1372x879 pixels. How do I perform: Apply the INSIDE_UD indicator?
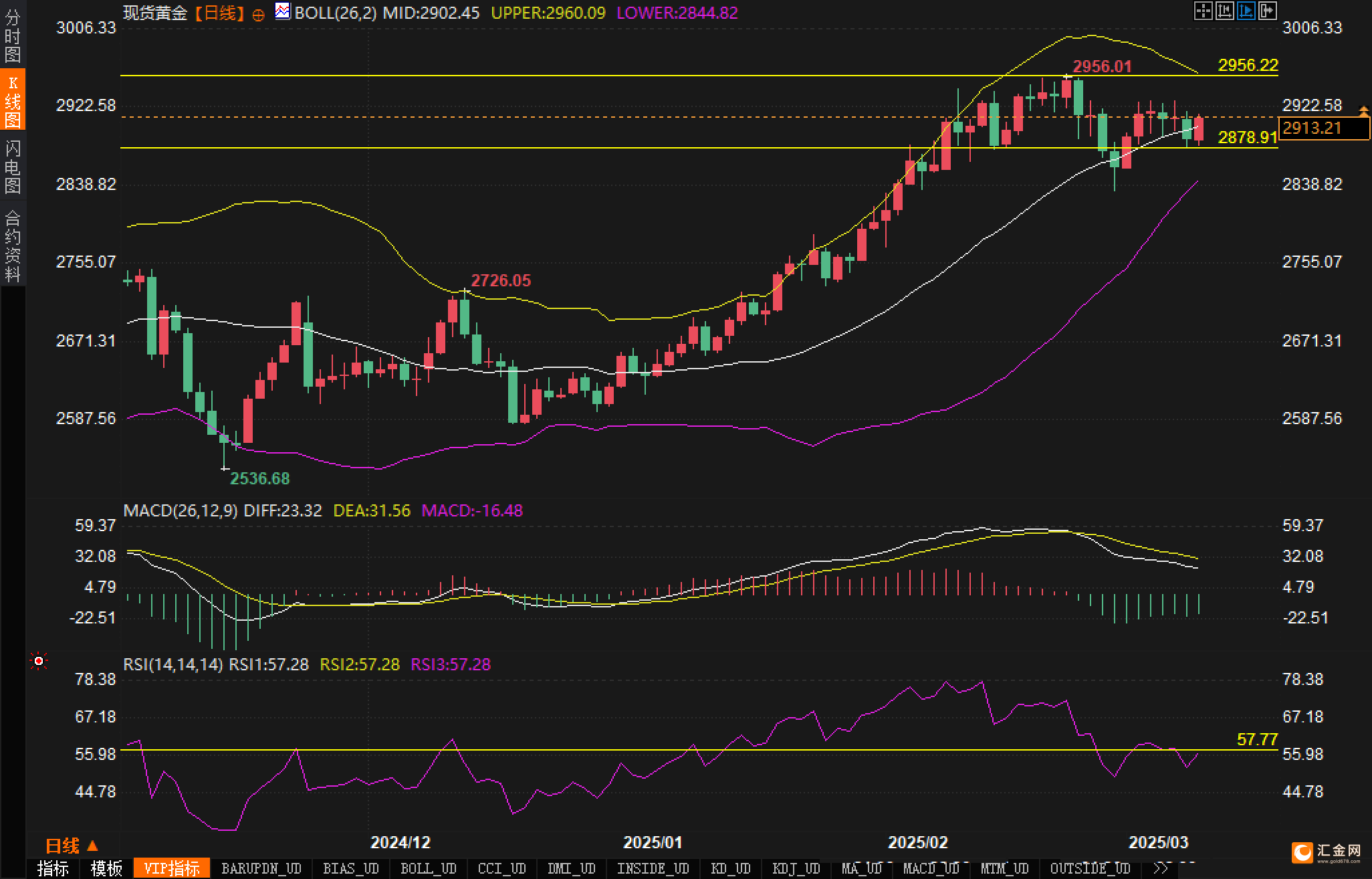point(653,868)
